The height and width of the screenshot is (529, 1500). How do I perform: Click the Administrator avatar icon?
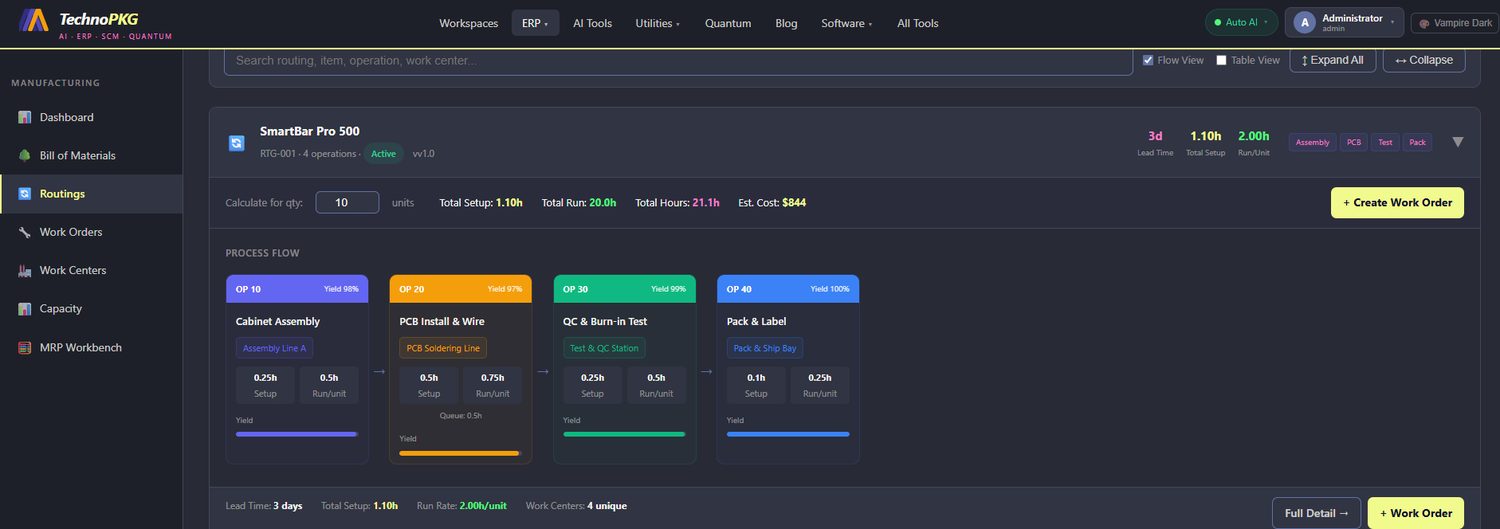1304,22
